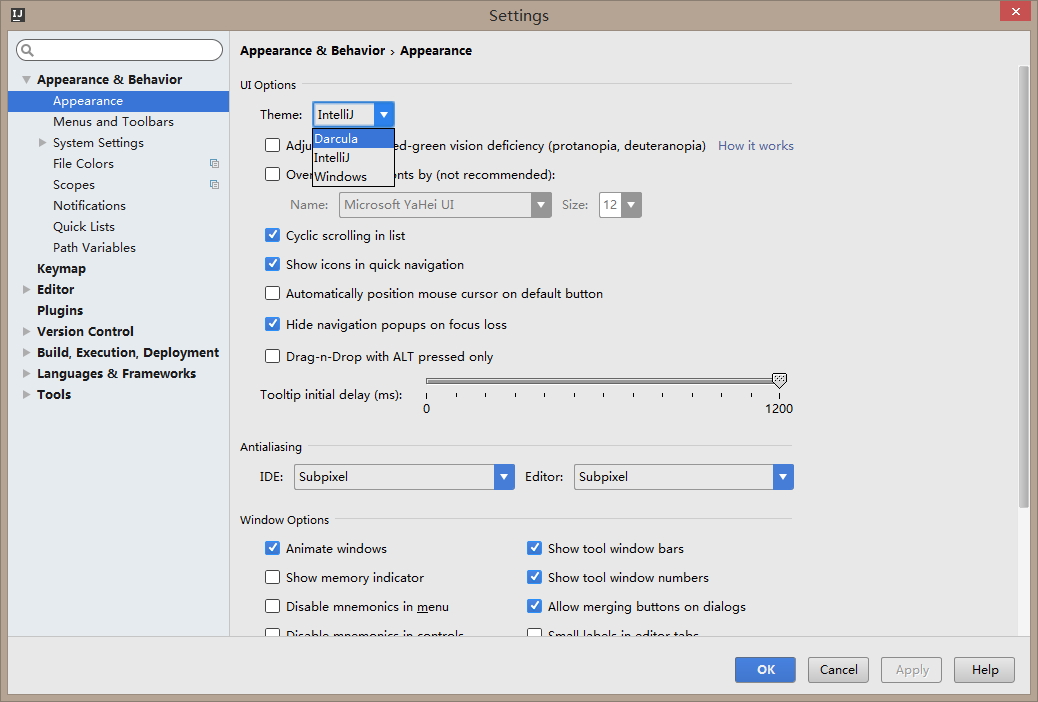
Task: Click the Cancel button
Action: click(839, 670)
